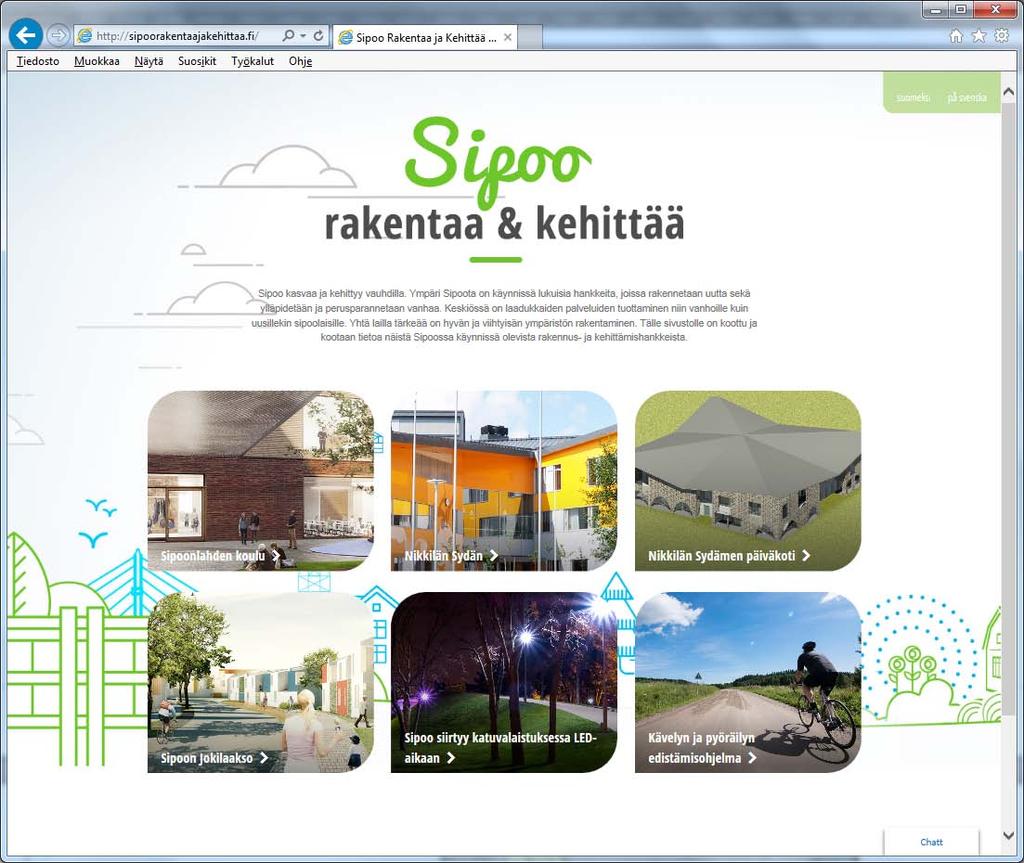The width and height of the screenshot is (1024, 863).
Task: Click the arrow after edistämisohjelma text
Action: [752, 758]
